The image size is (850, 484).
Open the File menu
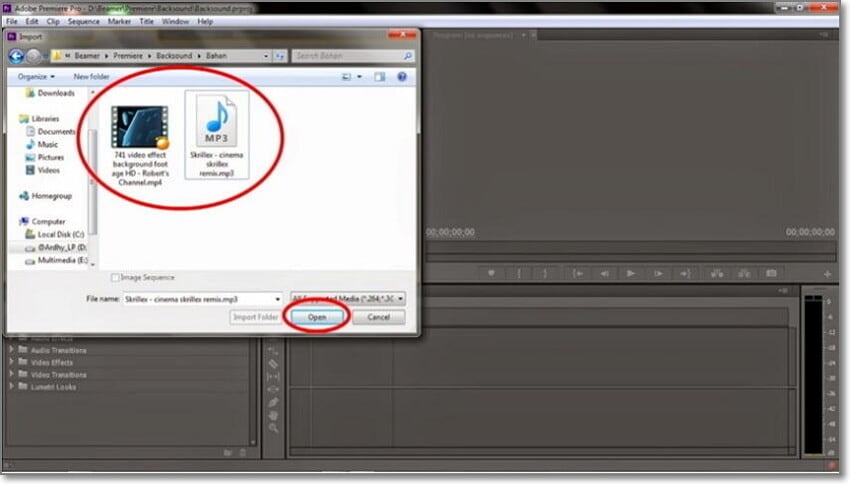(11, 21)
